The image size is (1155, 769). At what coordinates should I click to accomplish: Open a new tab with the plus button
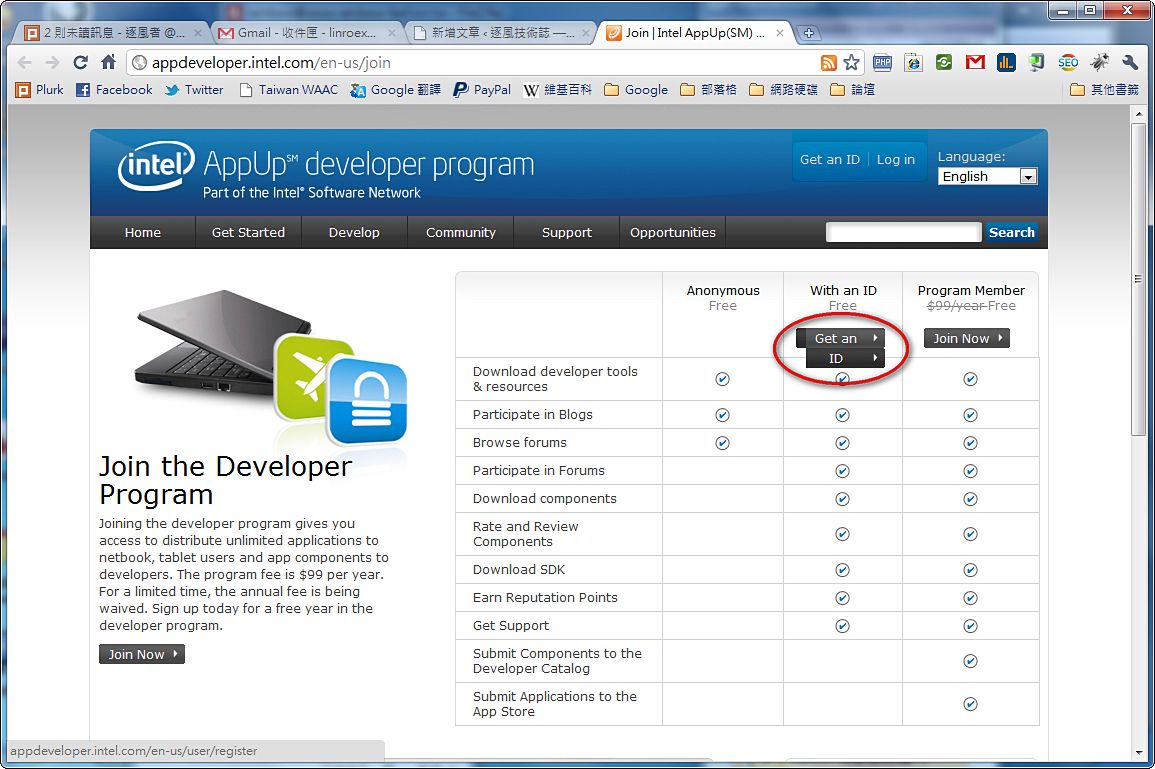[808, 33]
